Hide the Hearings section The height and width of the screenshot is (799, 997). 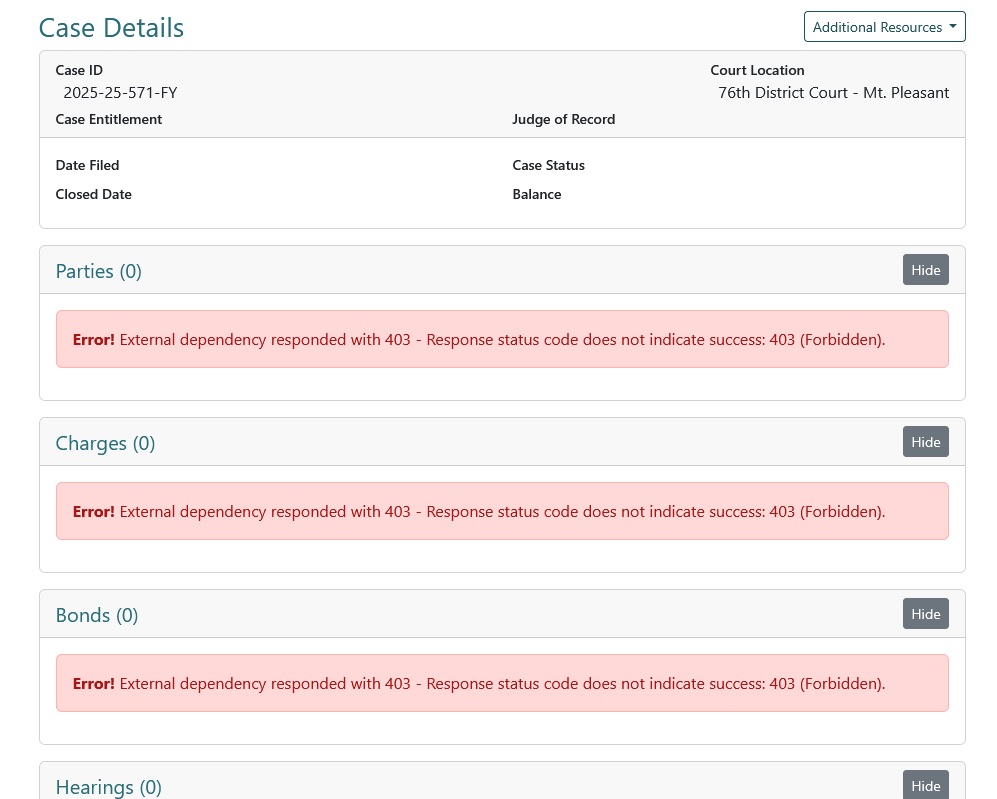925,785
